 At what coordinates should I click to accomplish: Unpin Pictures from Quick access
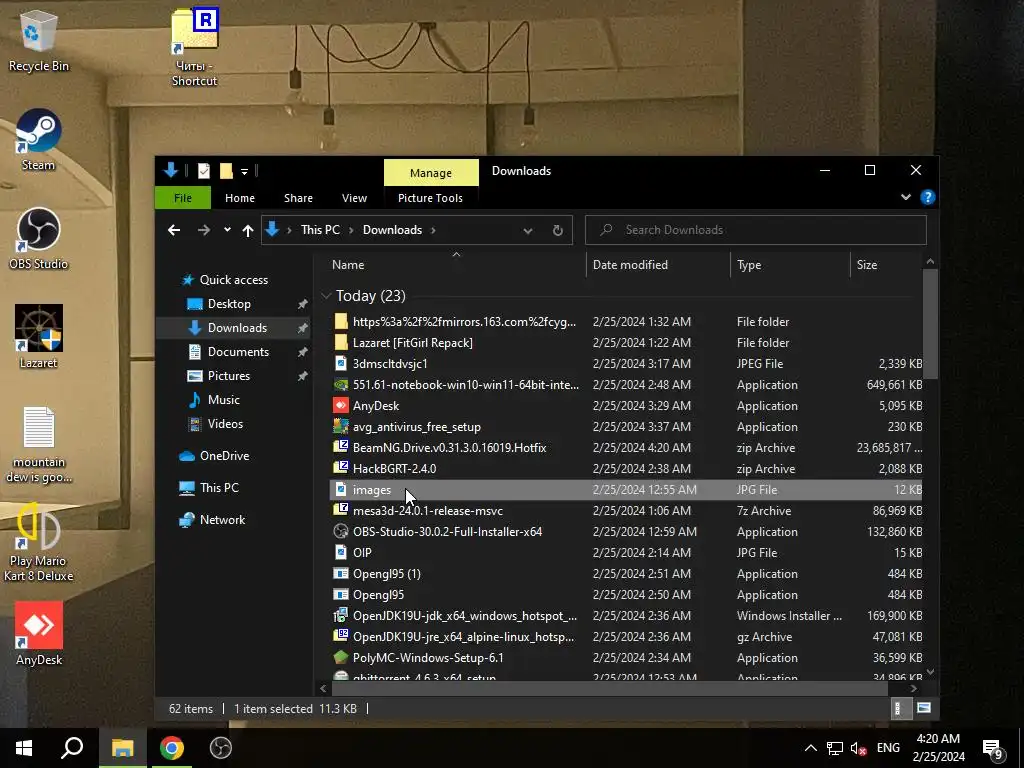(302, 376)
